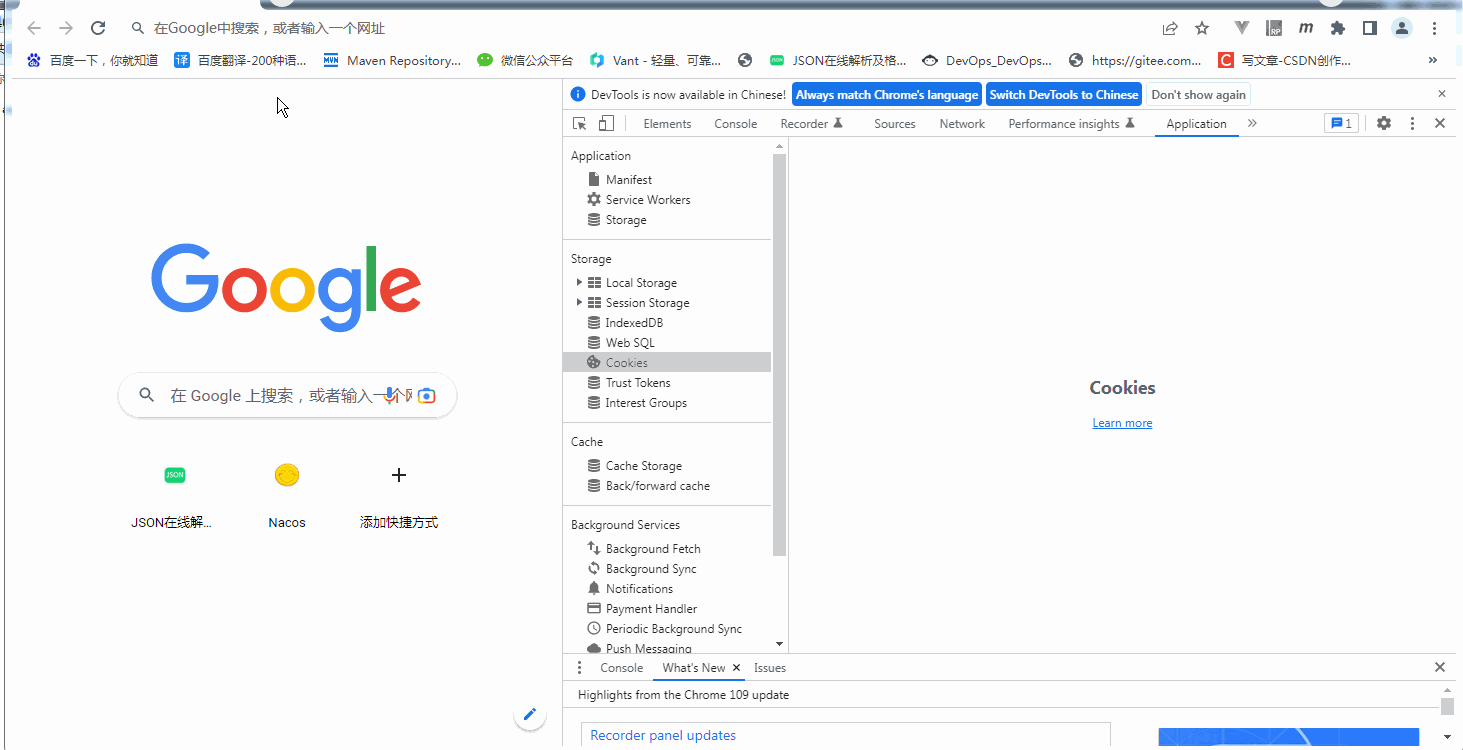Viewport: 1463px width, 750px height.
Task: Open the drawer Console tab
Action: (x=622, y=668)
